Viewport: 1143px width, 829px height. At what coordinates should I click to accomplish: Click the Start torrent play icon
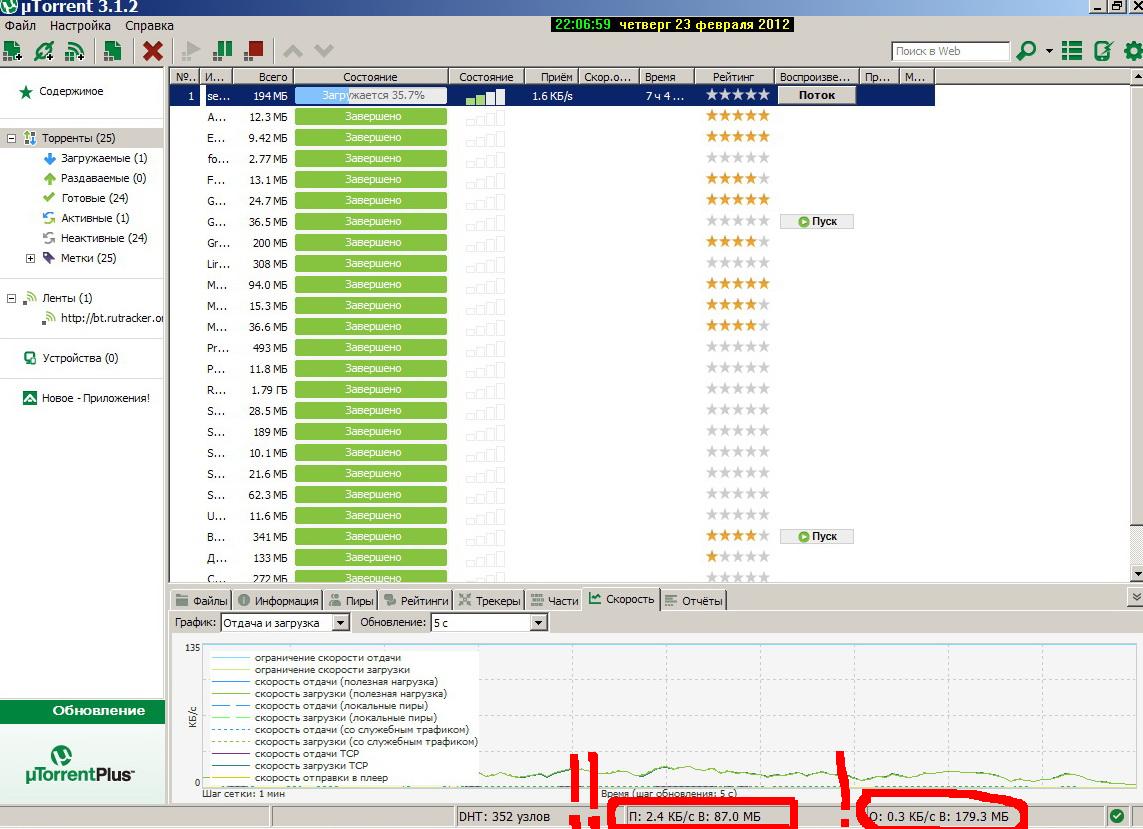pyautogui.click(x=191, y=51)
